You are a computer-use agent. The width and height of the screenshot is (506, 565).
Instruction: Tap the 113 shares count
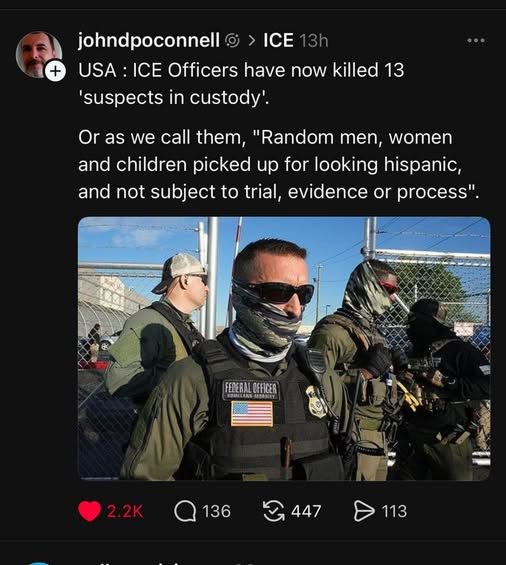(394, 511)
